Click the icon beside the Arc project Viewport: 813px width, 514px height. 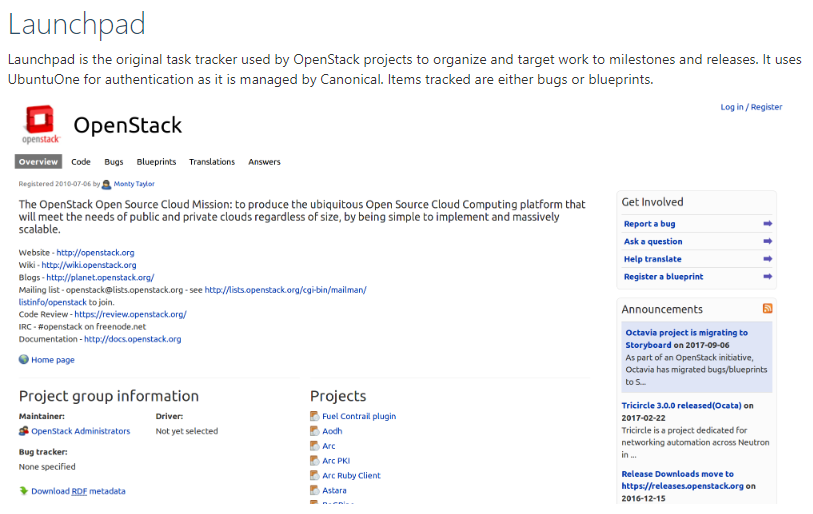click(x=315, y=446)
